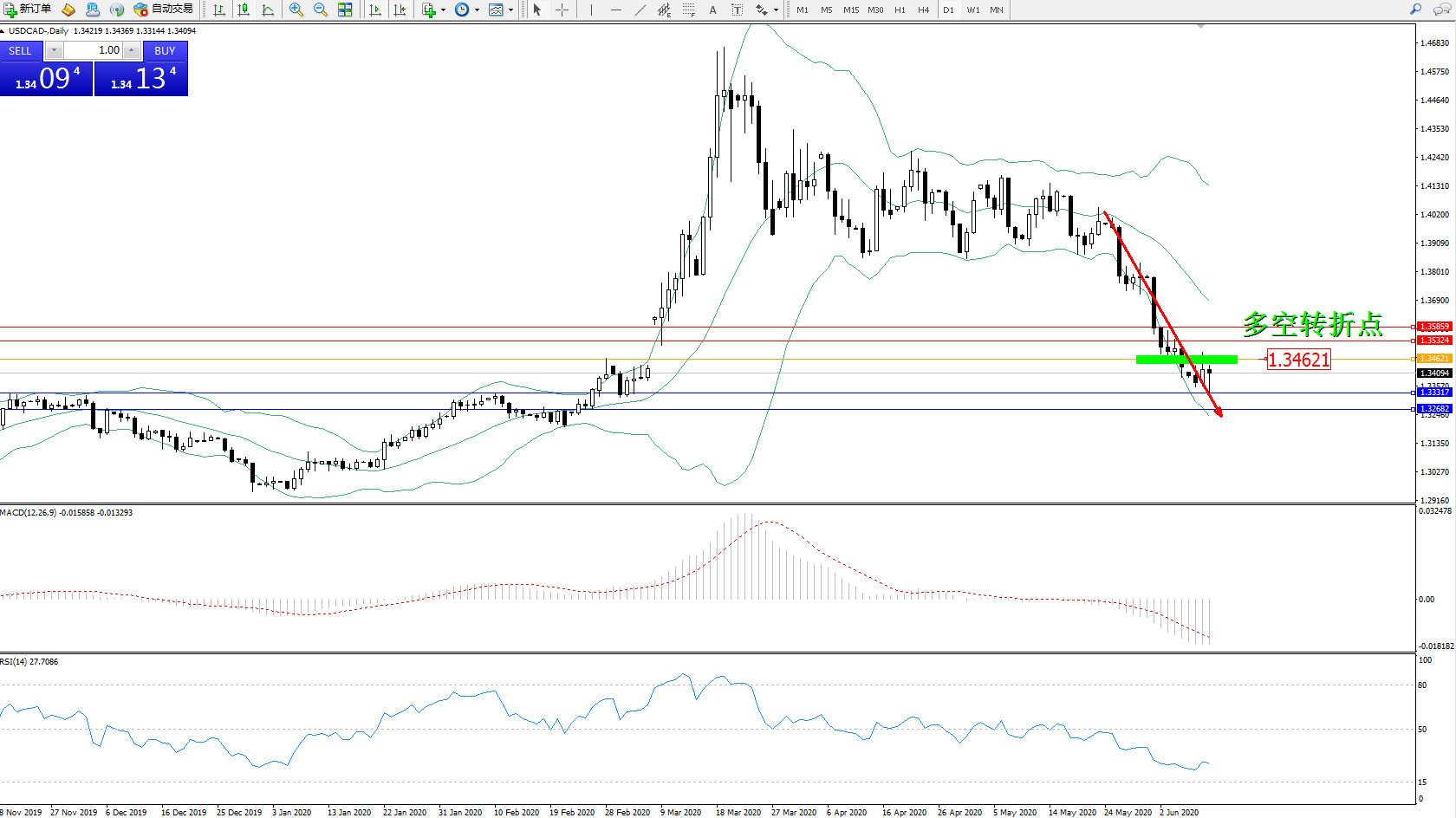Open the indicators list dropdown arrow
The width and height of the screenshot is (1456, 818).
tap(443, 10)
